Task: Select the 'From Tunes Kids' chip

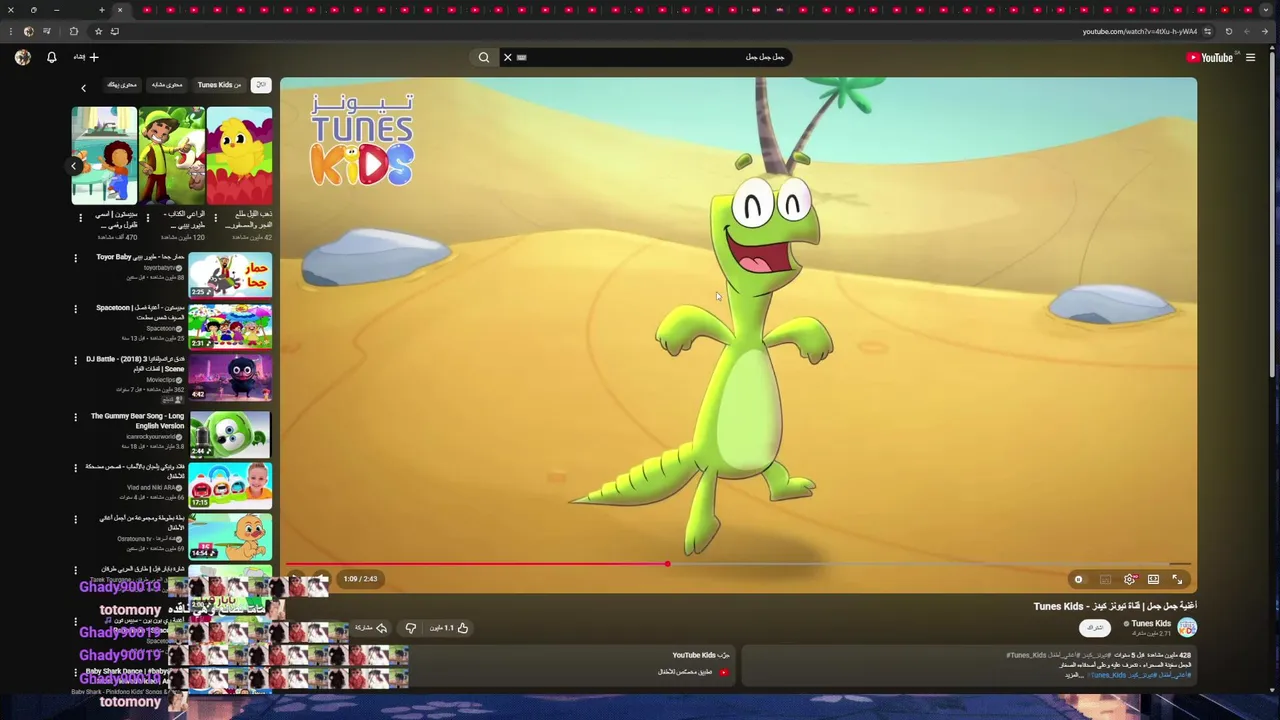Action: [x=219, y=85]
